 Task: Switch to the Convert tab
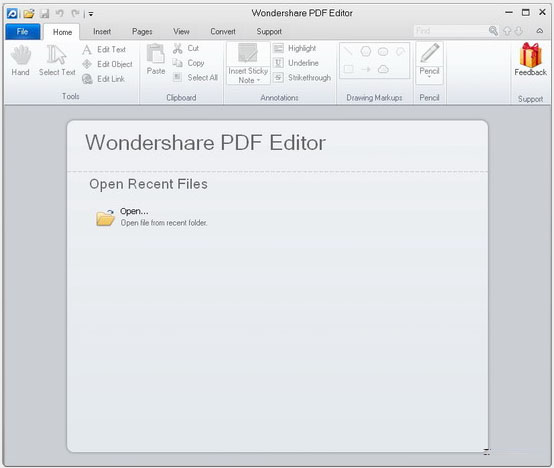(x=223, y=32)
